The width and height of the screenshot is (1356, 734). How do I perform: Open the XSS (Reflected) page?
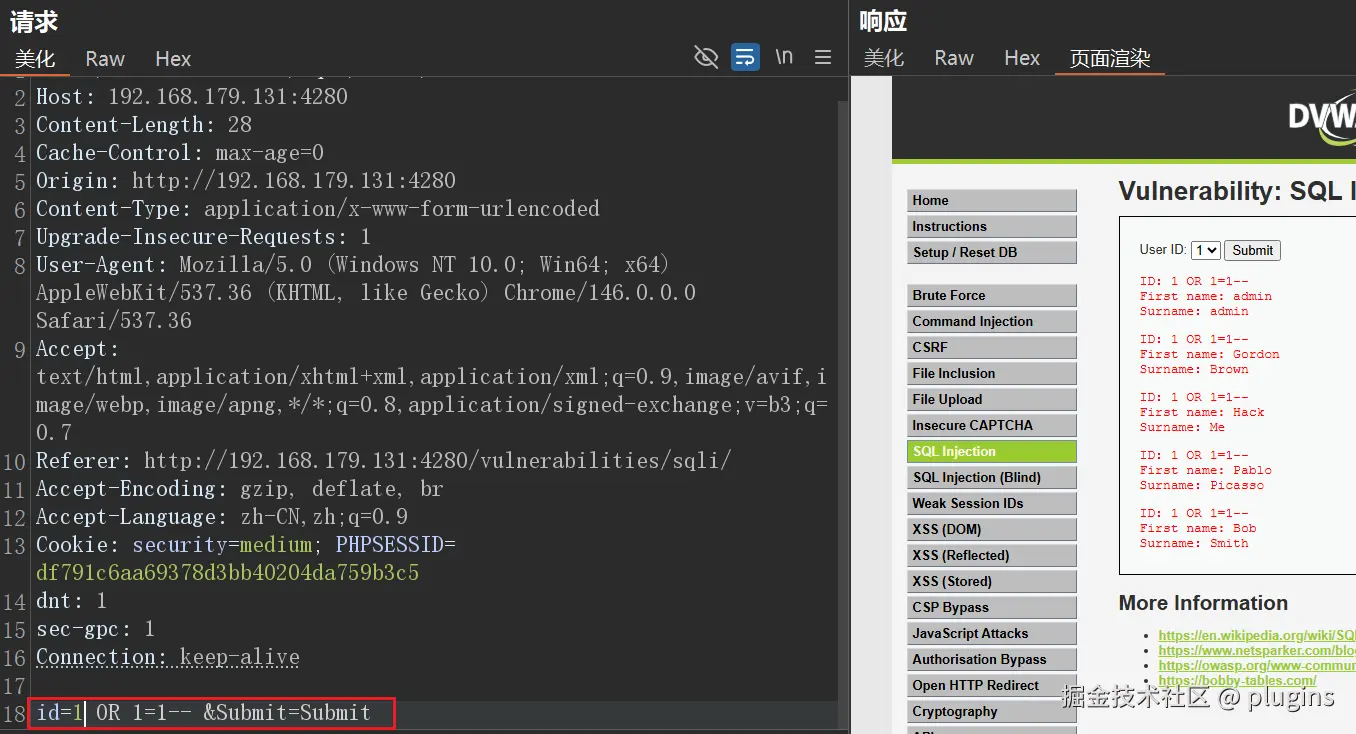[992, 555]
